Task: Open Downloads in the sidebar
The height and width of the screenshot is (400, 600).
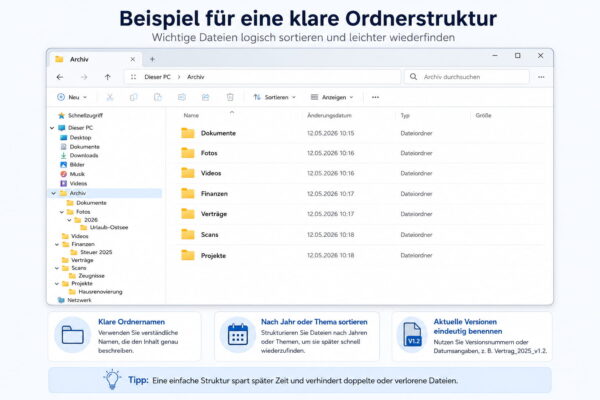Action: tap(79, 155)
